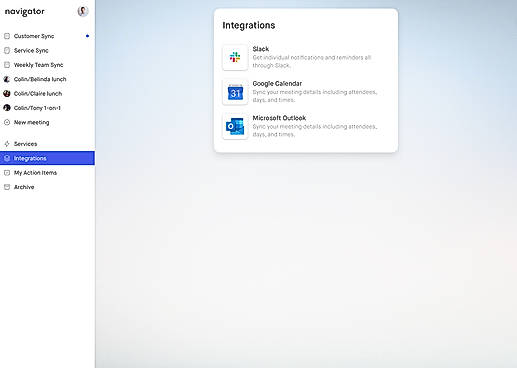This screenshot has height=368, width=517.
Task: Open the Microsoft Outlook integration icon
Action: [235, 127]
